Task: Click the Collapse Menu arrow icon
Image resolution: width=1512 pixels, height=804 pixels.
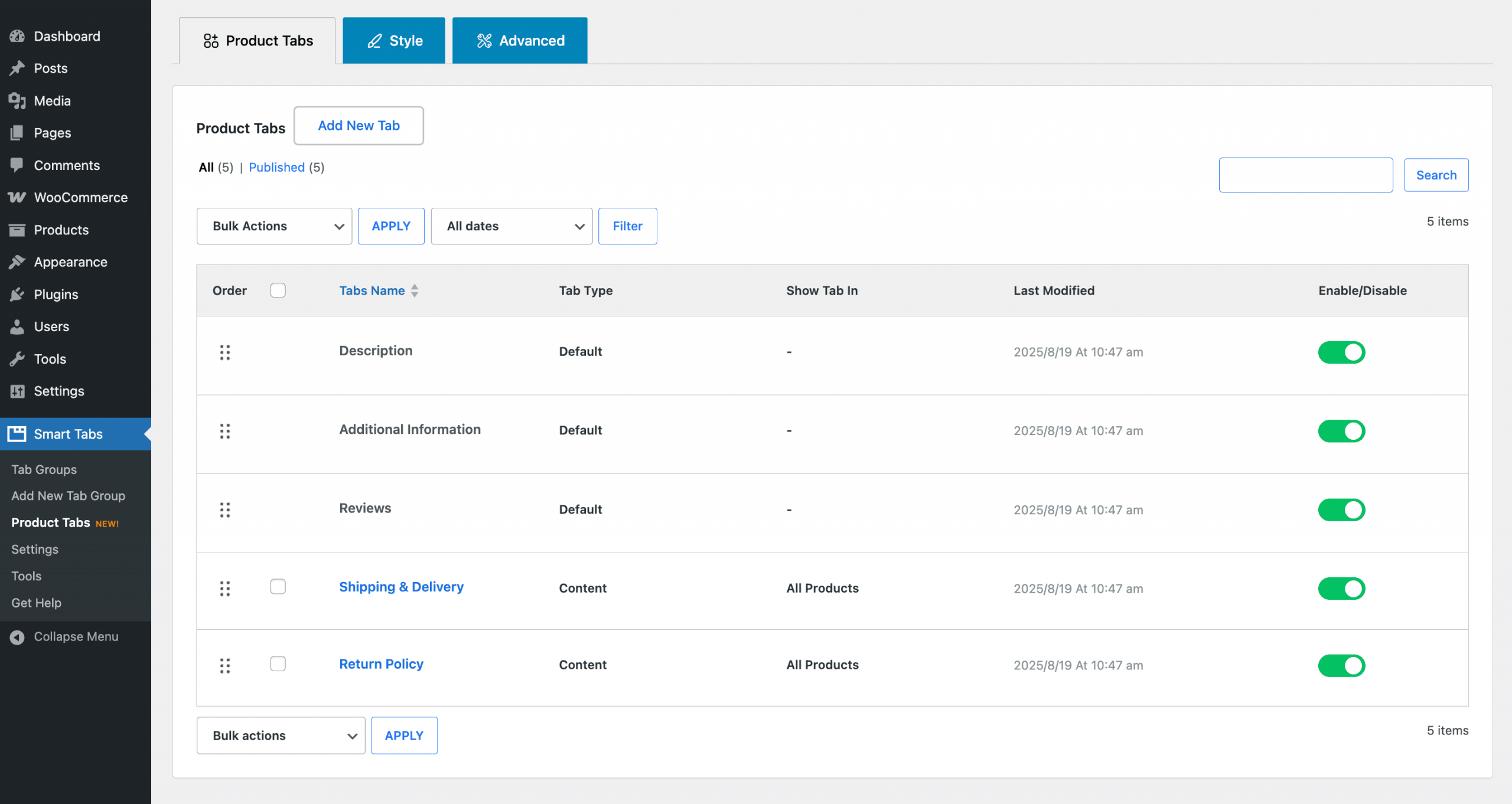Action: click(17, 637)
